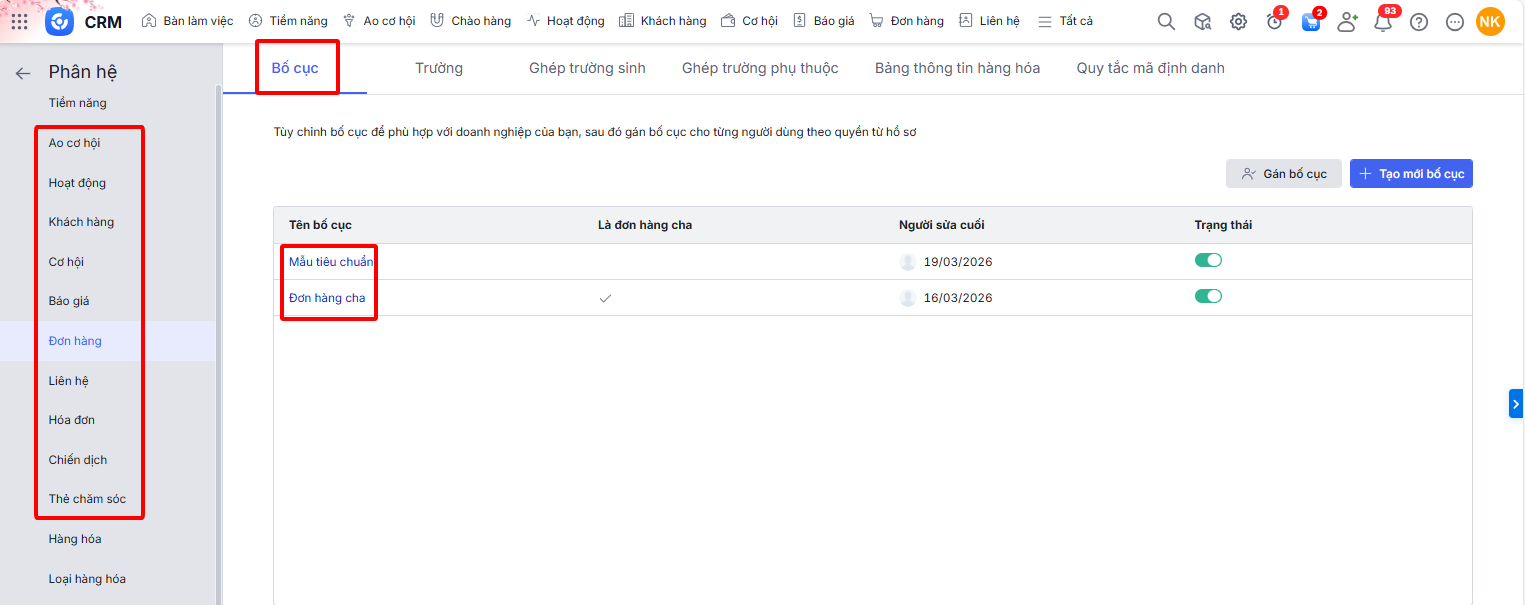Open the NK user avatar
This screenshot has width=1525, height=605.
click(x=1490, y=21)
